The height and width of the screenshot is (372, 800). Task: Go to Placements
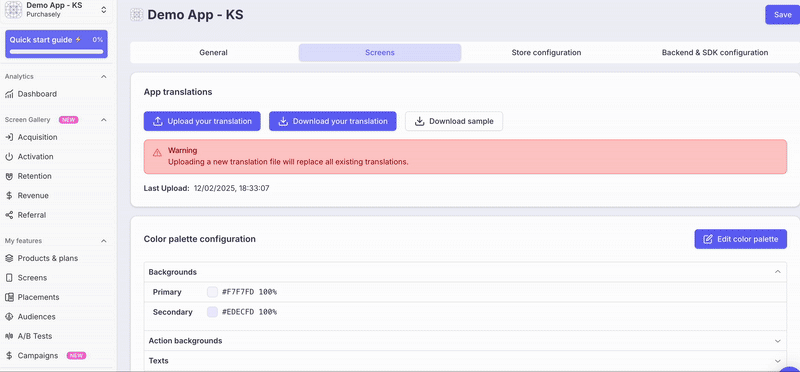[x=38, y=297]
